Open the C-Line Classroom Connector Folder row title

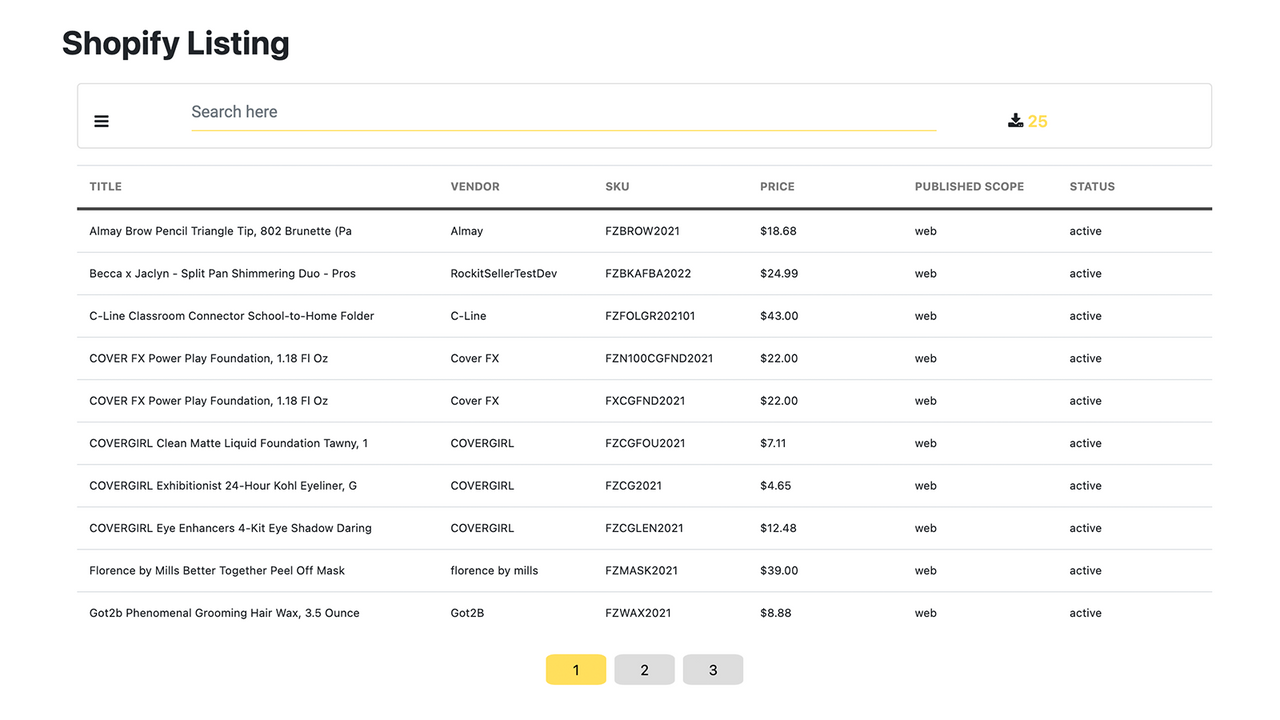[x=232, y=316]
